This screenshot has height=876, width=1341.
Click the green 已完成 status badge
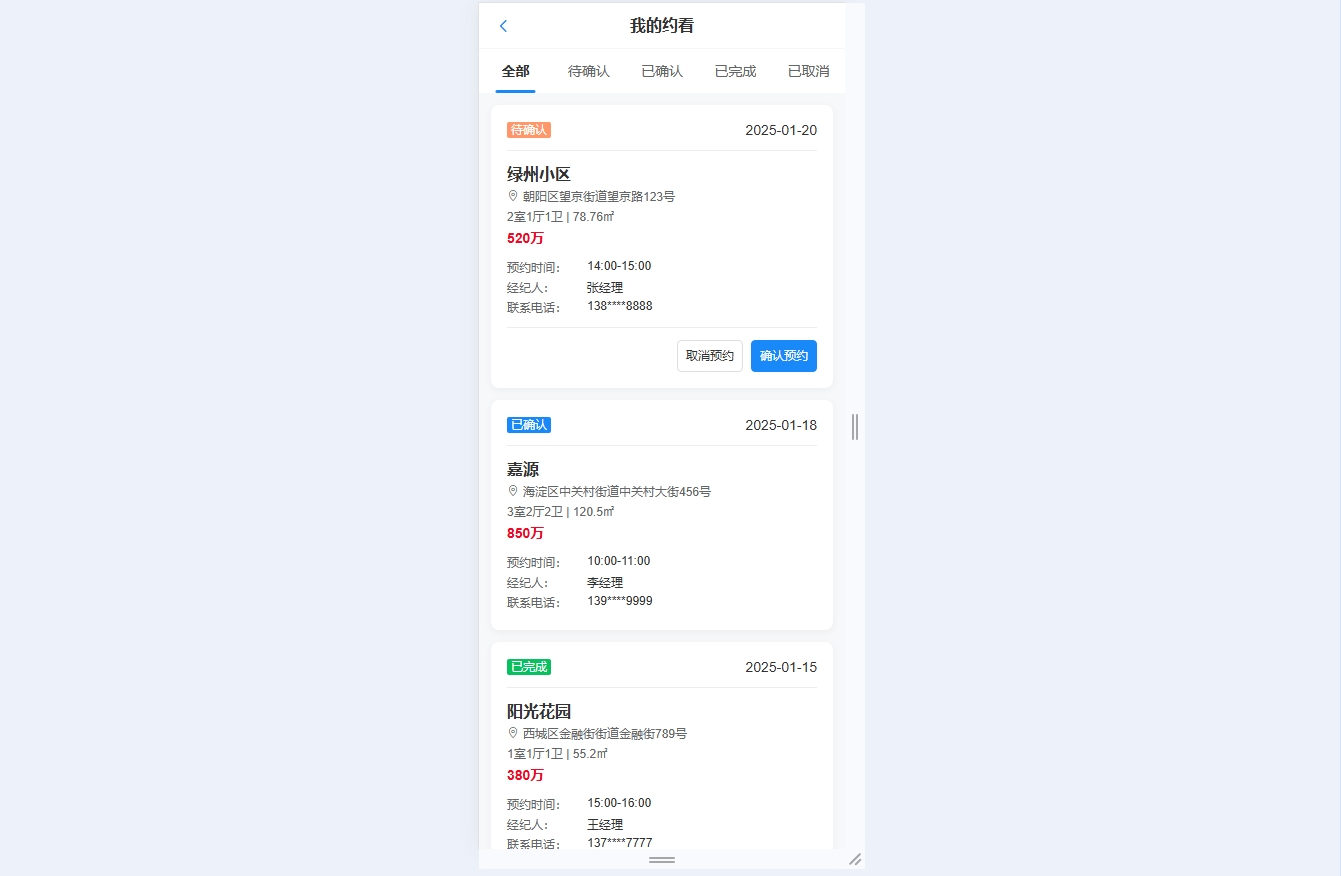tap(528, 667)
